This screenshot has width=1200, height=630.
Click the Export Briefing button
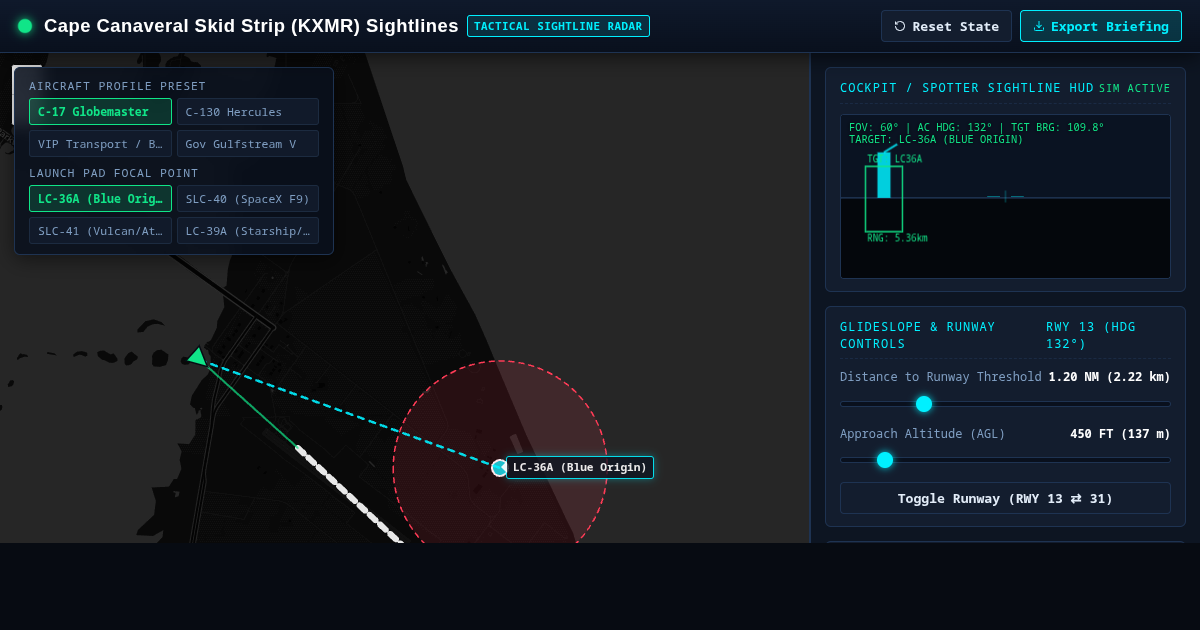coord(1101,26)
